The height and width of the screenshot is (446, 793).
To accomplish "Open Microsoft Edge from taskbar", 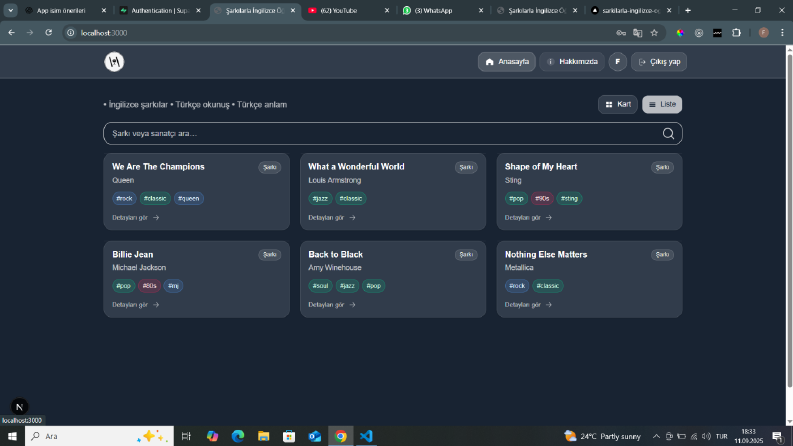I will 238,436.
